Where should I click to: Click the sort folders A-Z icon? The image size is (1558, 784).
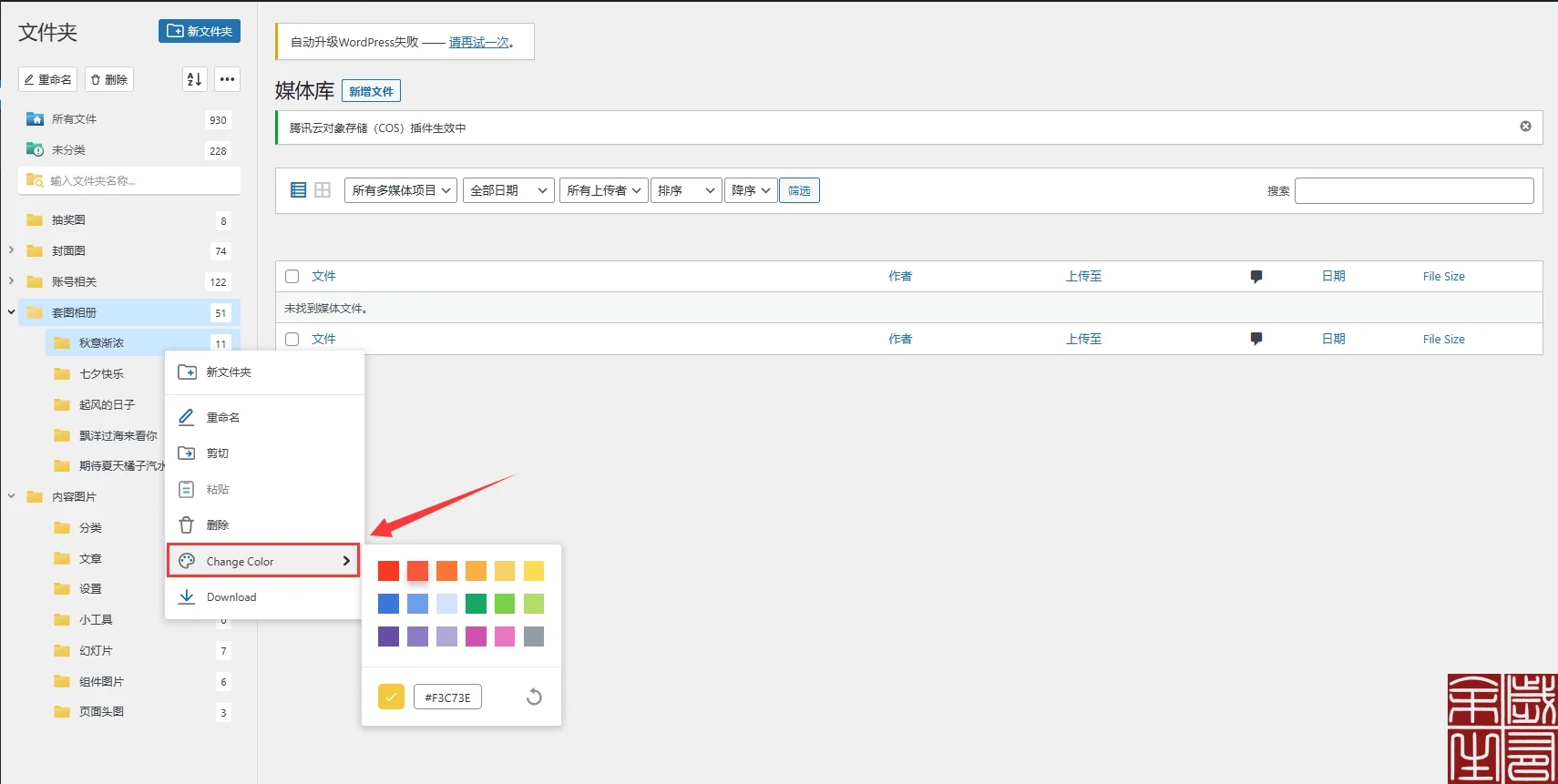coord(195,79)
